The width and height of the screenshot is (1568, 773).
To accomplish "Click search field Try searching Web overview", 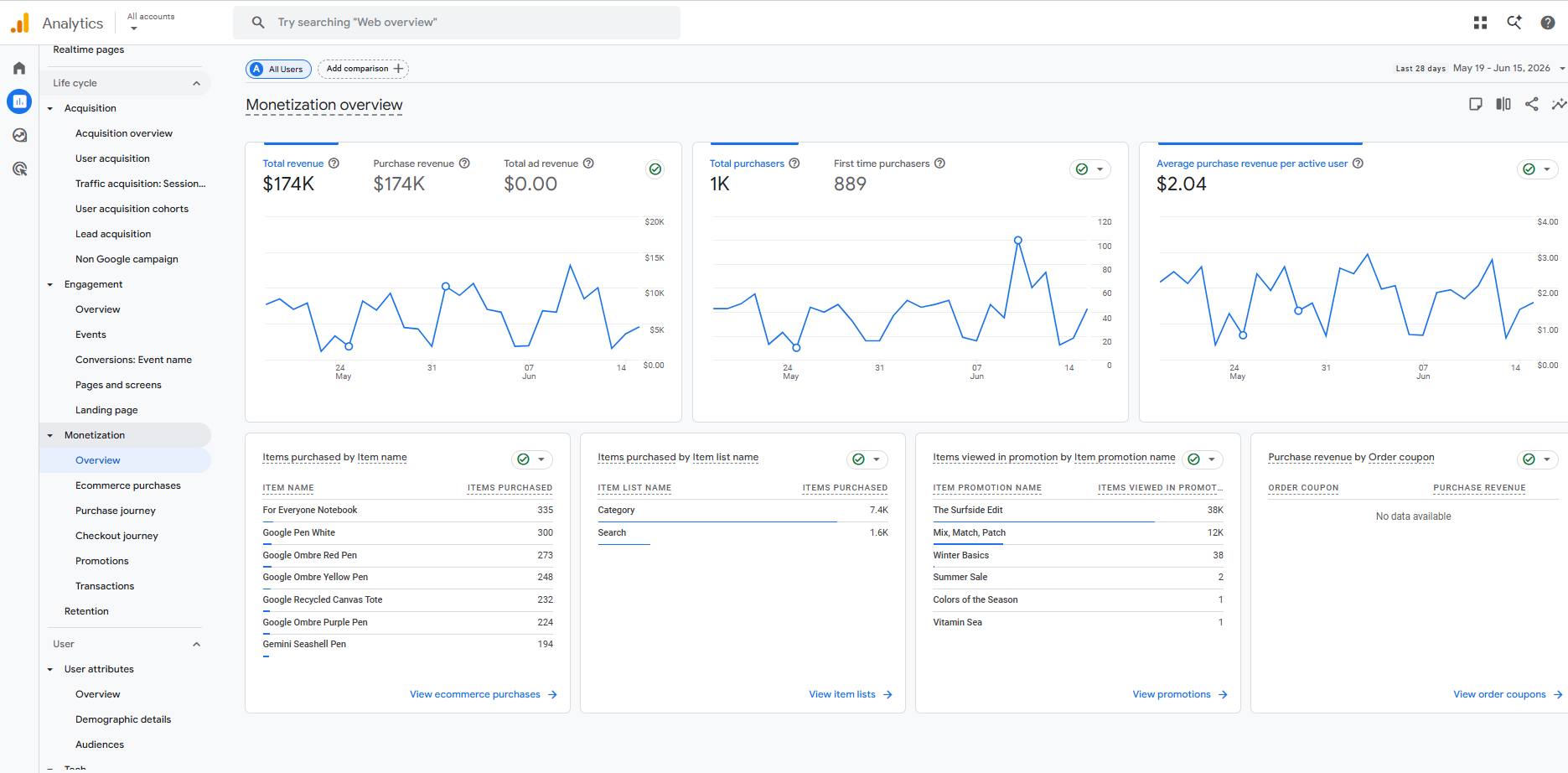I will tap(457, 23).
